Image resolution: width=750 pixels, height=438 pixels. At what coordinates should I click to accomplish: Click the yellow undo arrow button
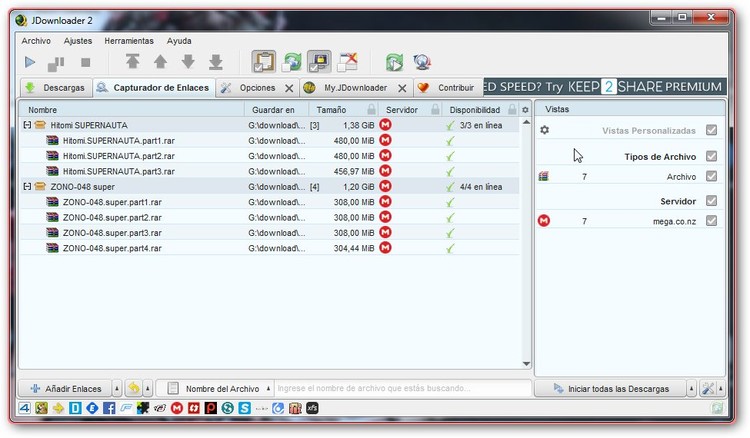click(x=134, y=389)
